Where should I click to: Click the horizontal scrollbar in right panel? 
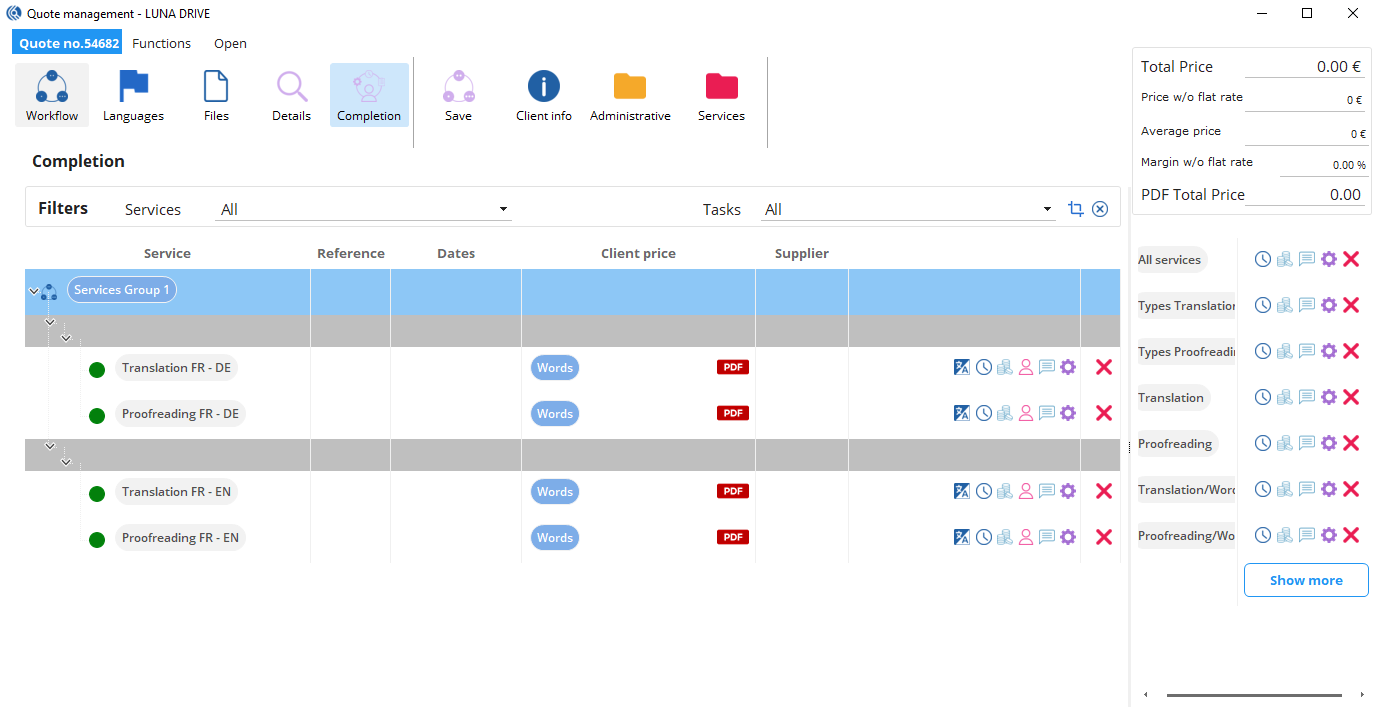pyautogui.click(x=1253, y=695)
